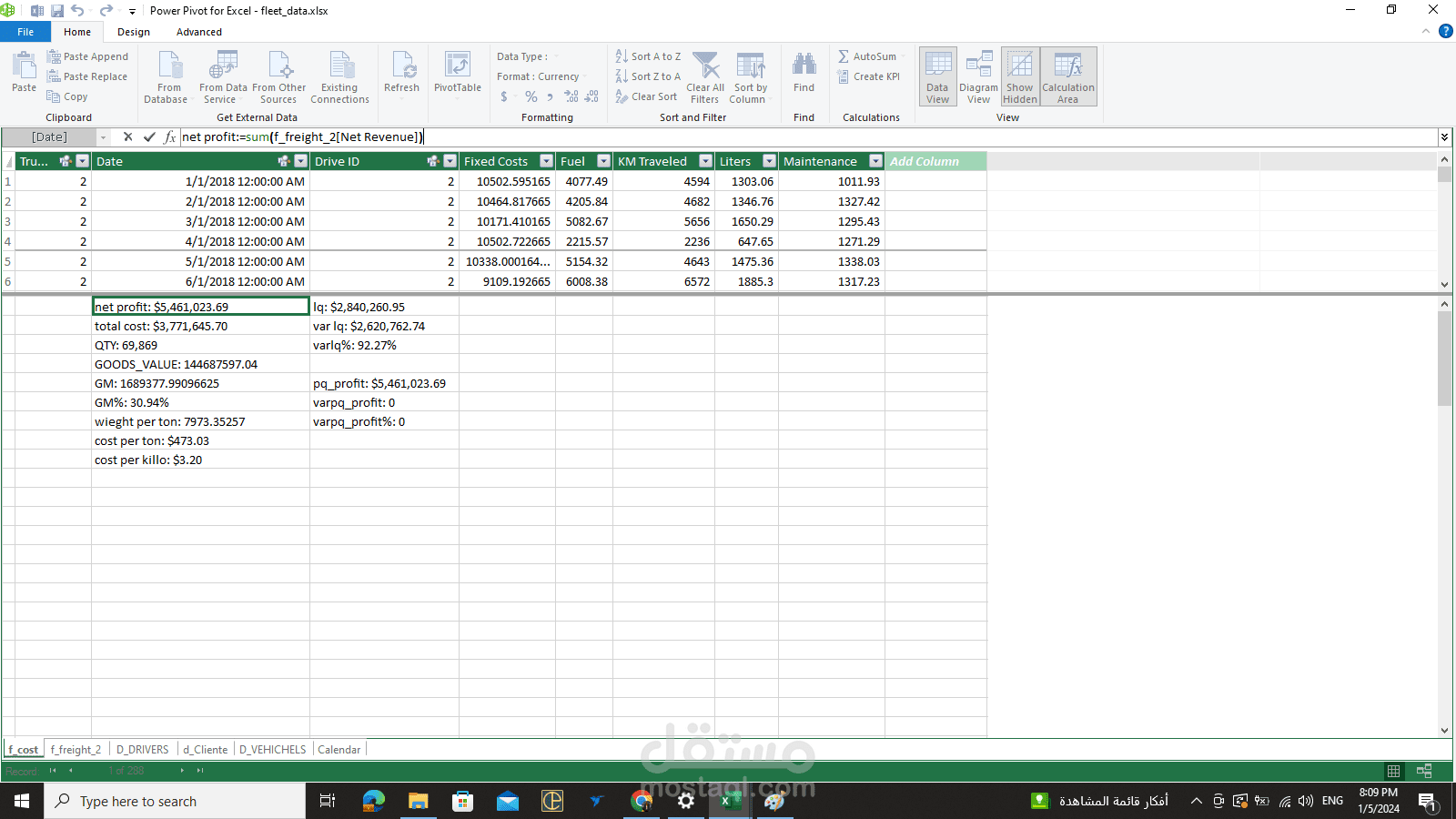Toggle grid view icon in status bar

[1393, 771]
